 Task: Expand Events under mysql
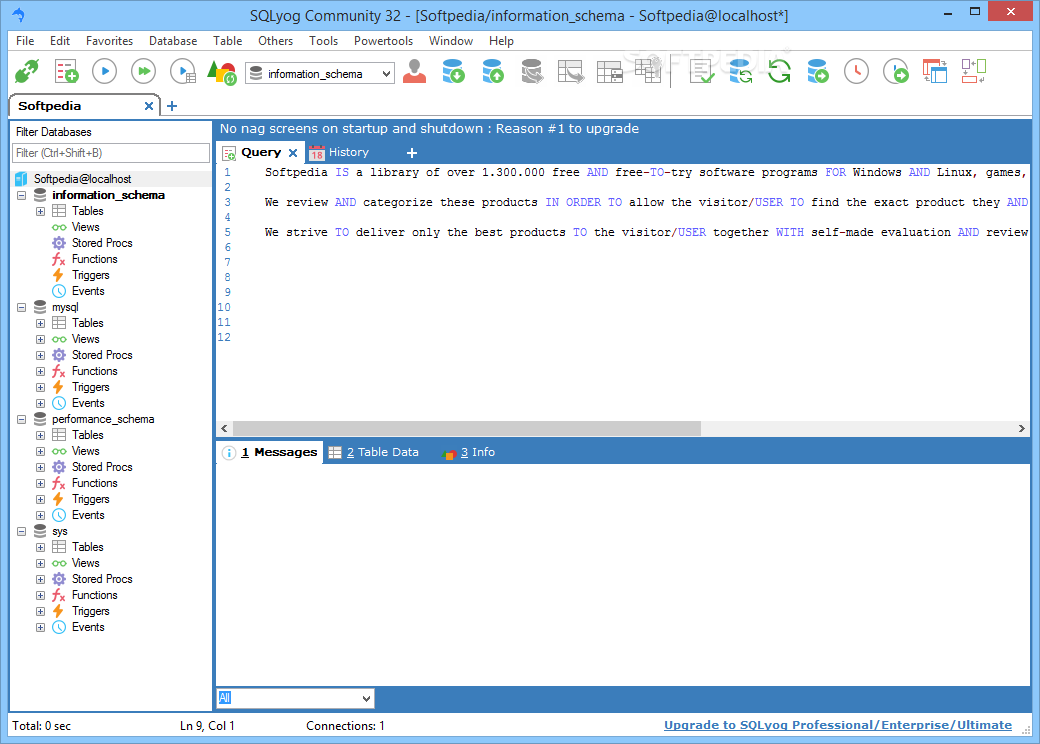pos(40,403)
